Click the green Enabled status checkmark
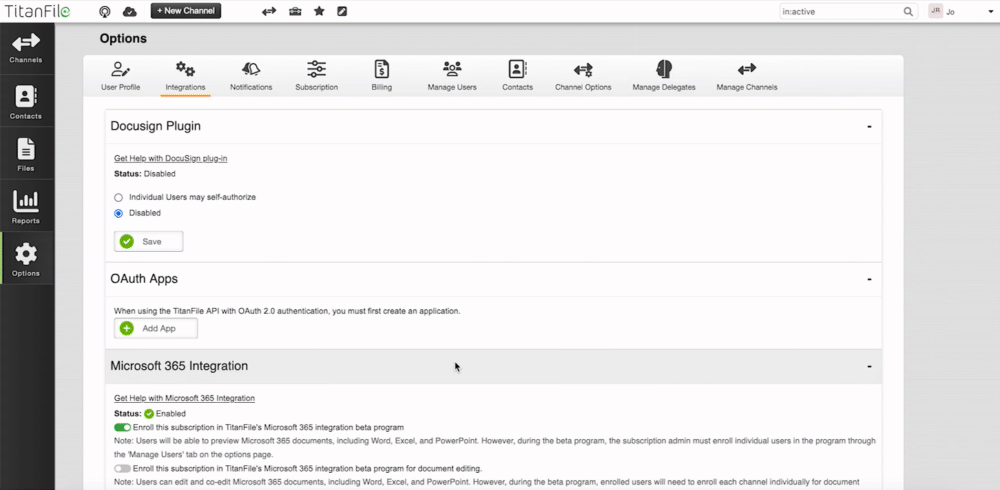This screenshot has height=490, width=1000. click(x=149, y=413)
